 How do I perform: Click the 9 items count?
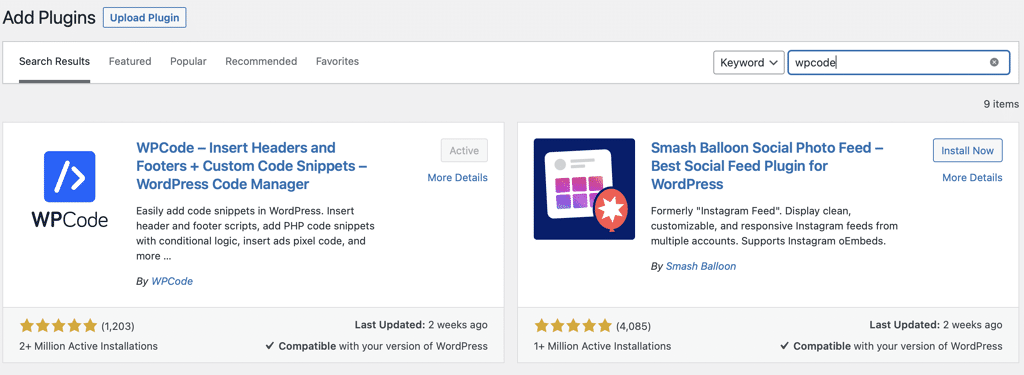point(1001,104)
